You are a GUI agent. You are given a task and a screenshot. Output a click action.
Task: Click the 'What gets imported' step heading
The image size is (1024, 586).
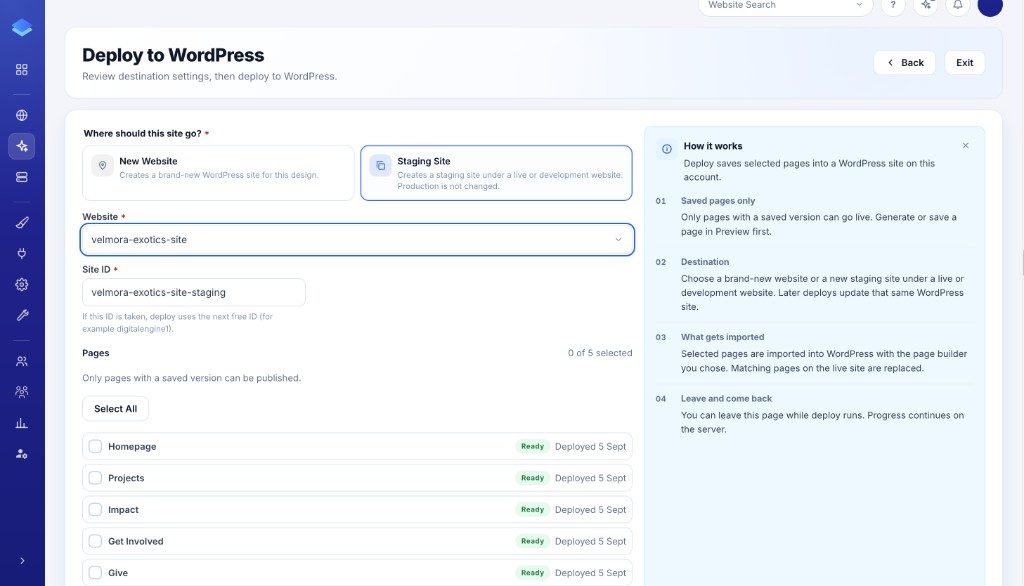pyautogui.click(x=722, y=337)
